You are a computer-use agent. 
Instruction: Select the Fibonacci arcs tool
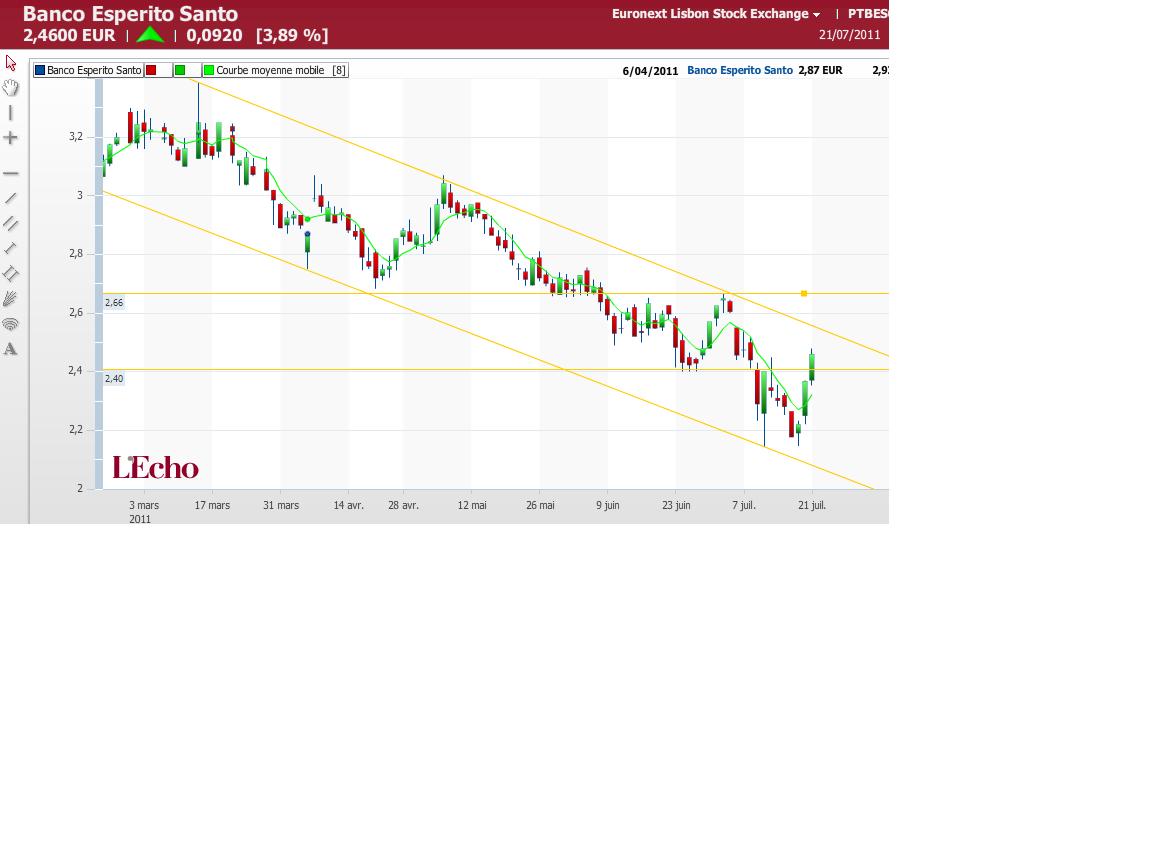tap(10, 324)
